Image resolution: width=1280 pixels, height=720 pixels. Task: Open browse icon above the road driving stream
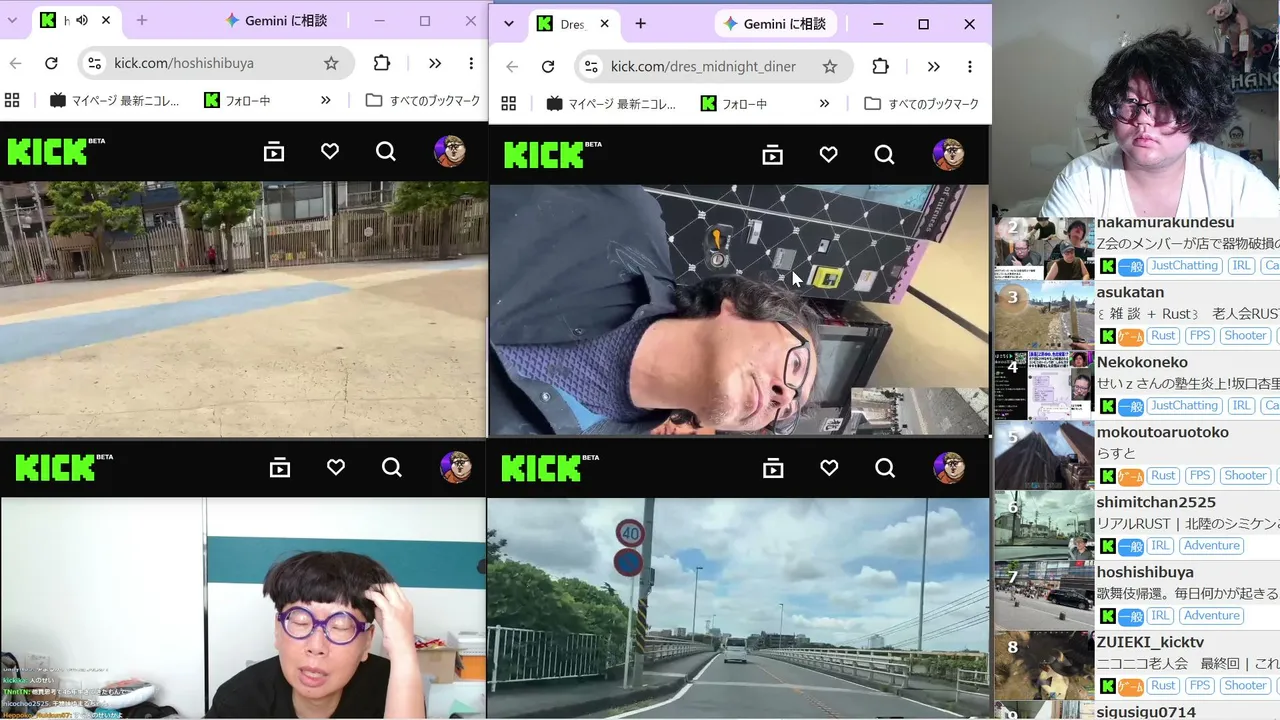772,468
